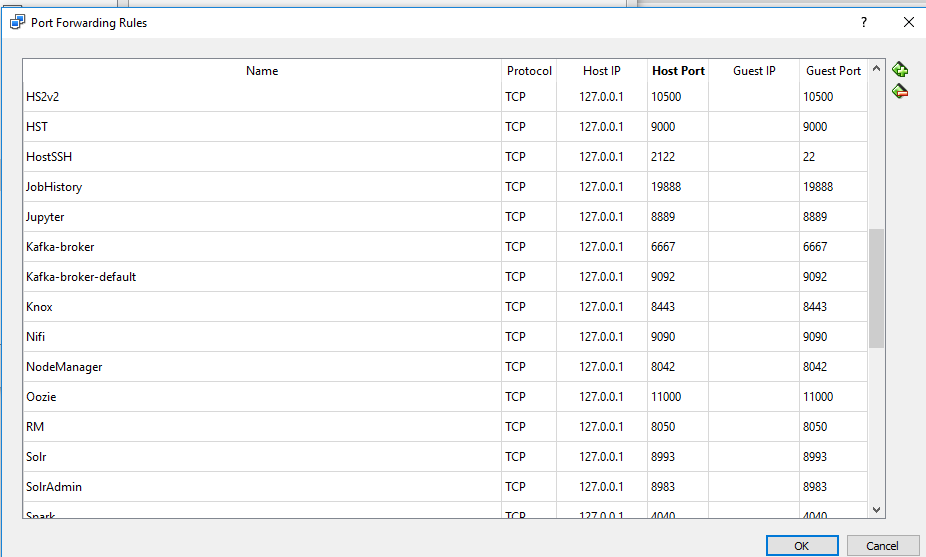The width and height of the screenshot is (926, 557).
Task: Confirm the rules with OK
Action: point(802,546)
